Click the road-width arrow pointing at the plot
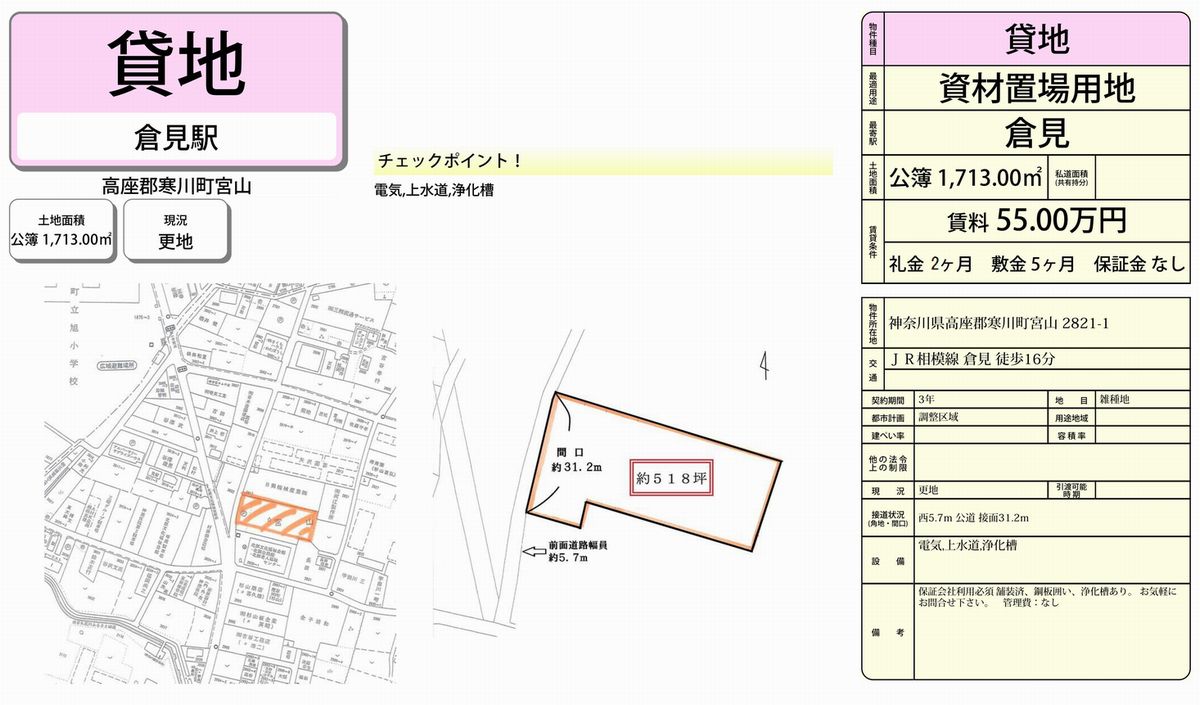The width and height of the screenshot is (1200, 705). pos(532,550)
